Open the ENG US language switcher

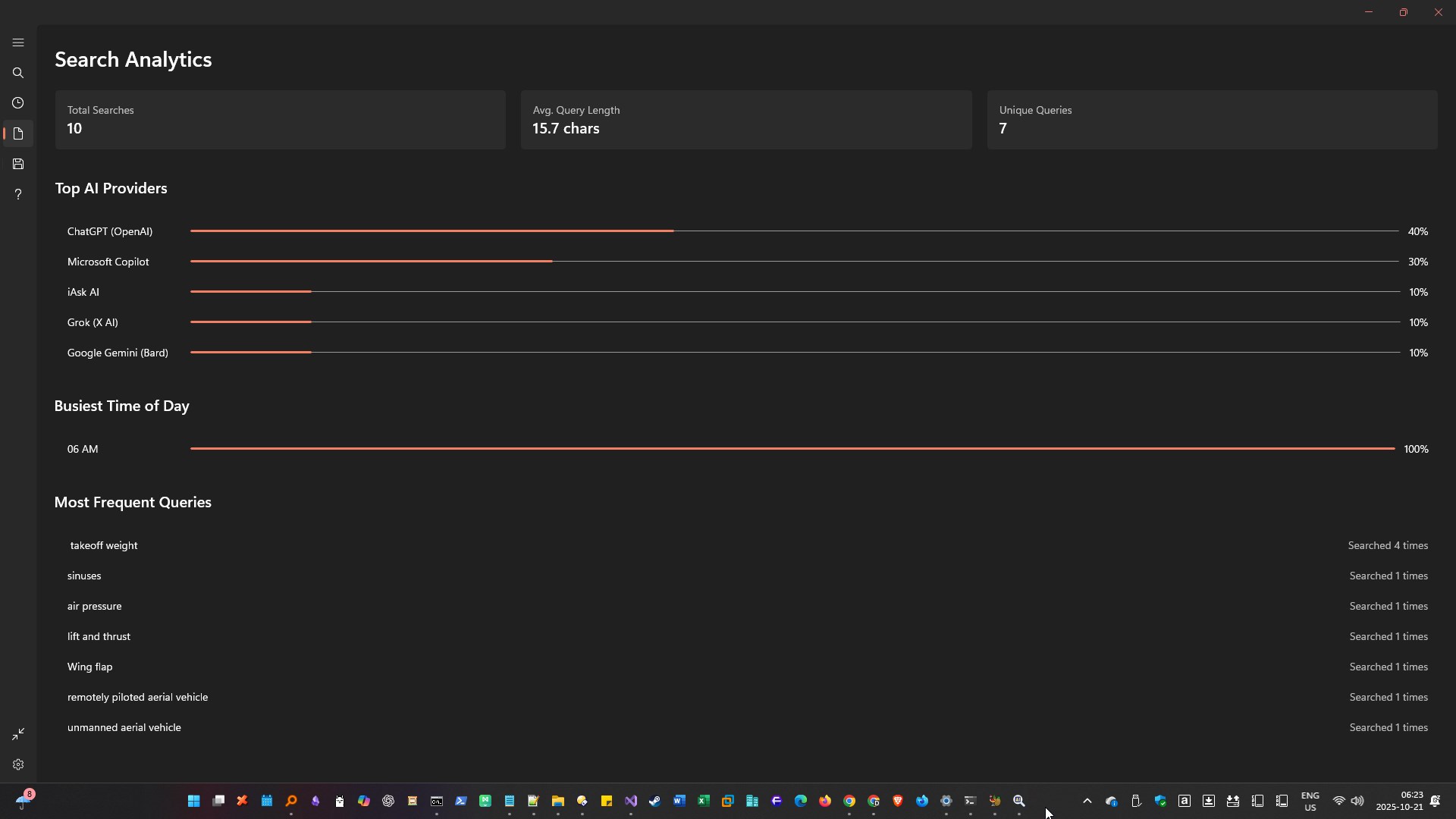click(1310, 801)
